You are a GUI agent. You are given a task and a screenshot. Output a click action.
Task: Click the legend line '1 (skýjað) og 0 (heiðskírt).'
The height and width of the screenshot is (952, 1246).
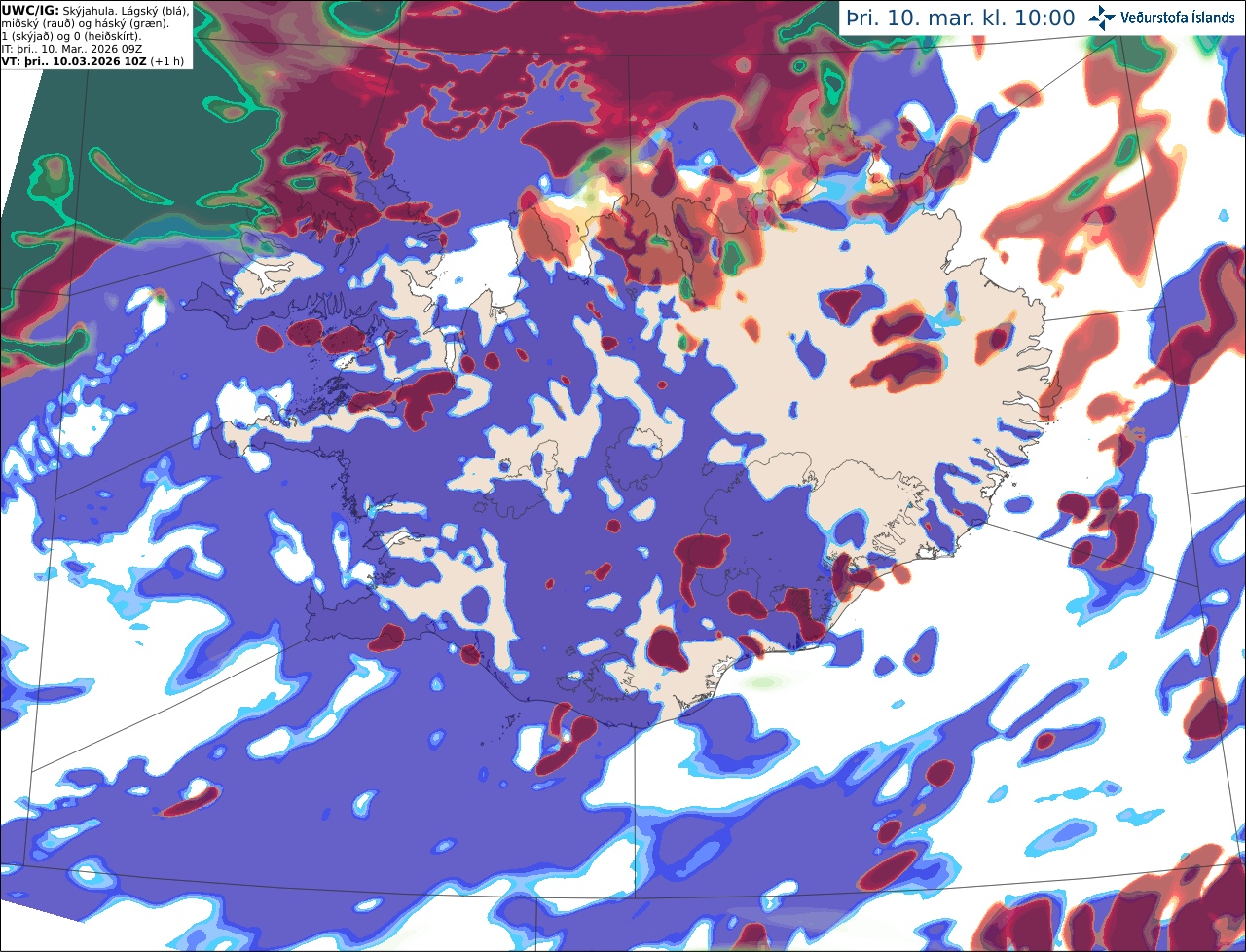point(71,36)
